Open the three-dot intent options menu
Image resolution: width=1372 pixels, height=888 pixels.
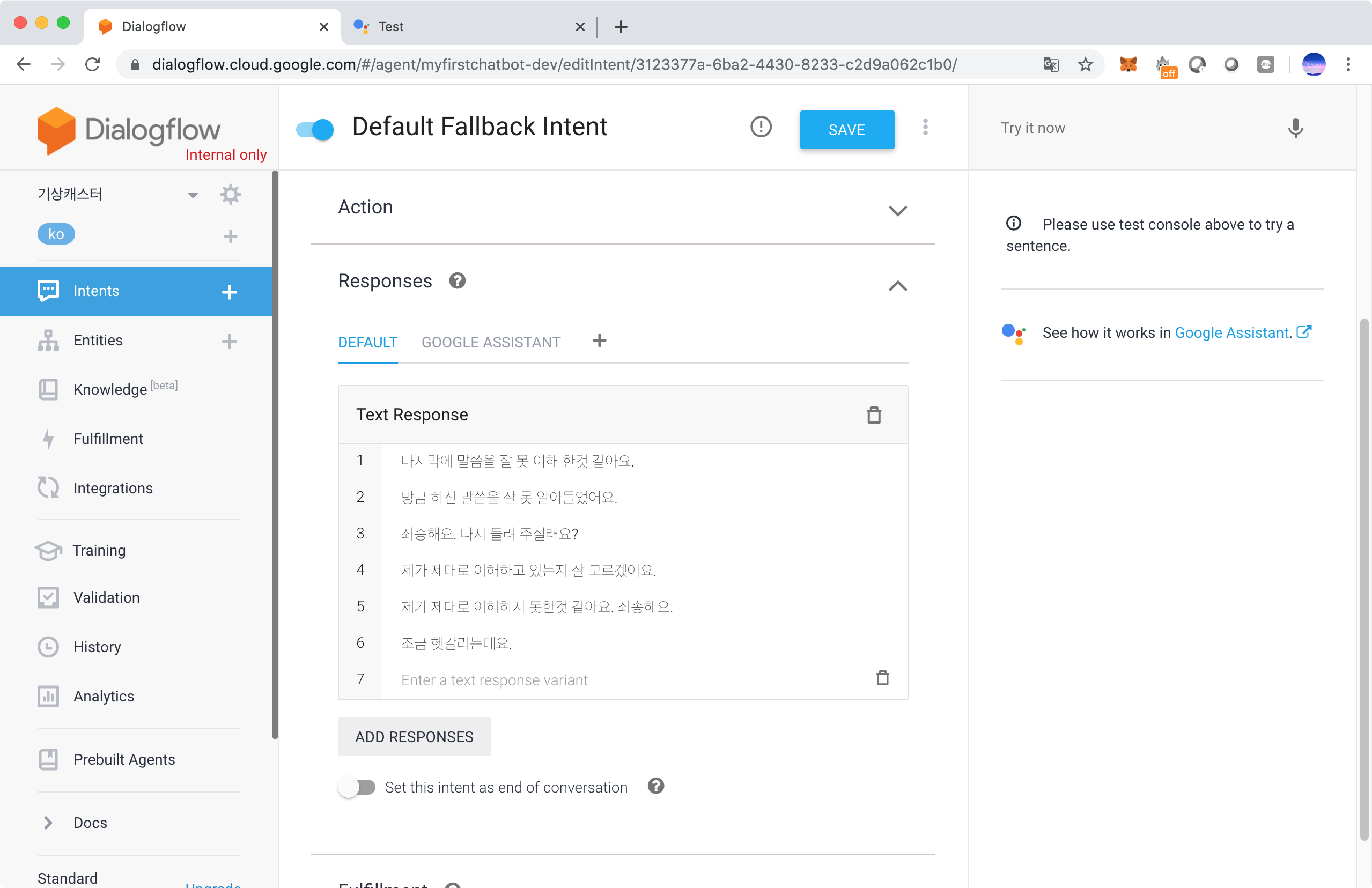(925, 127)
